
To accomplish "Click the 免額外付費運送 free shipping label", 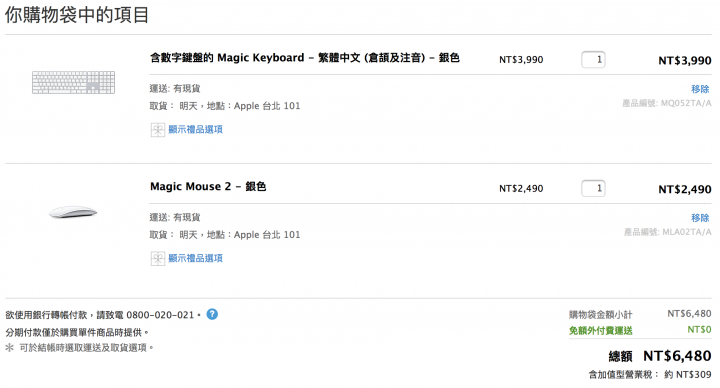I will 601,331.
